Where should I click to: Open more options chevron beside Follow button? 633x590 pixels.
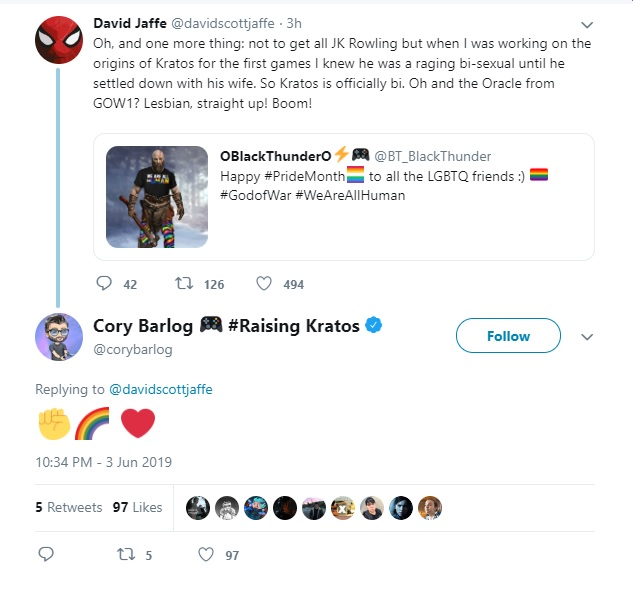tap(587, 337)
